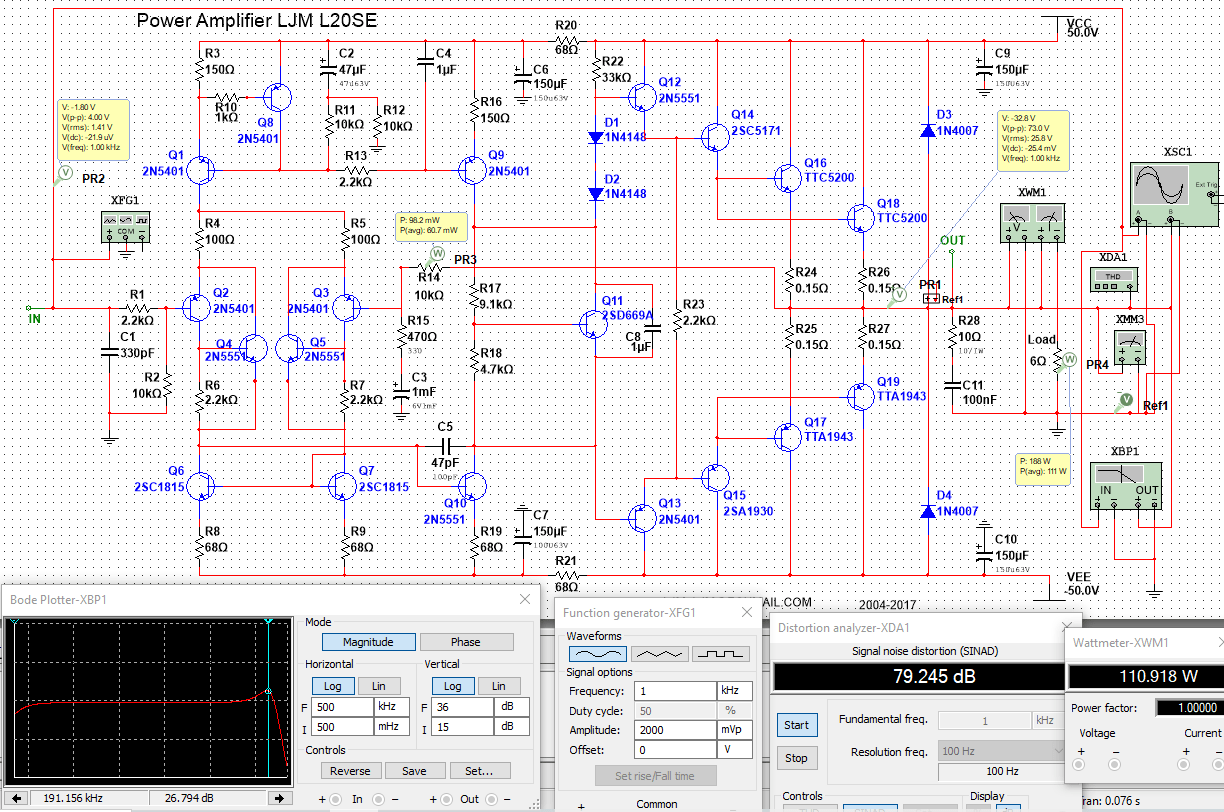Screen dimensions: 1224x812
Task: Set Horizontal axis scale to Lin
Action: (x=379, y=686)
